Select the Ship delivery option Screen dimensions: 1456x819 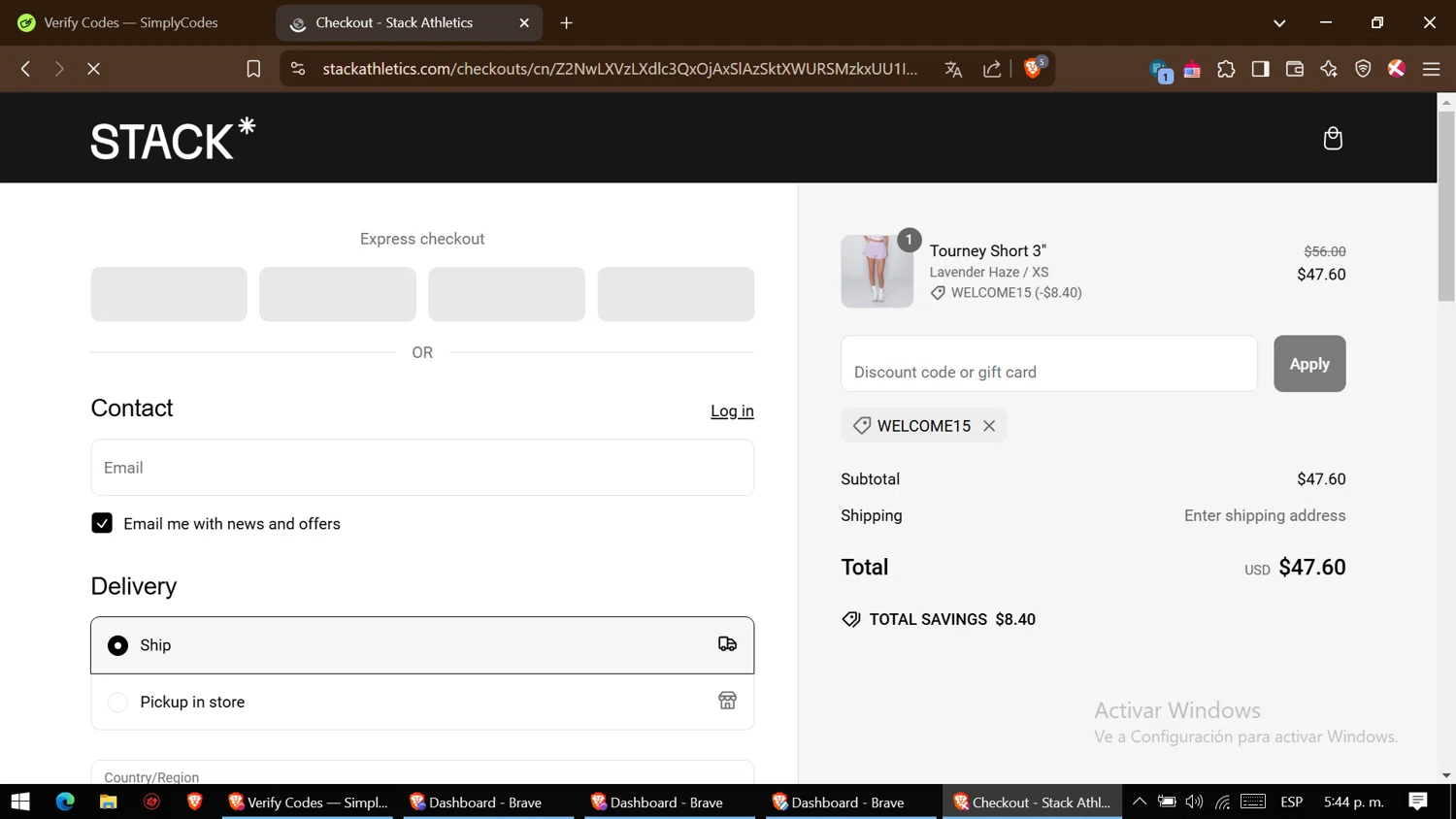point(422,645)
